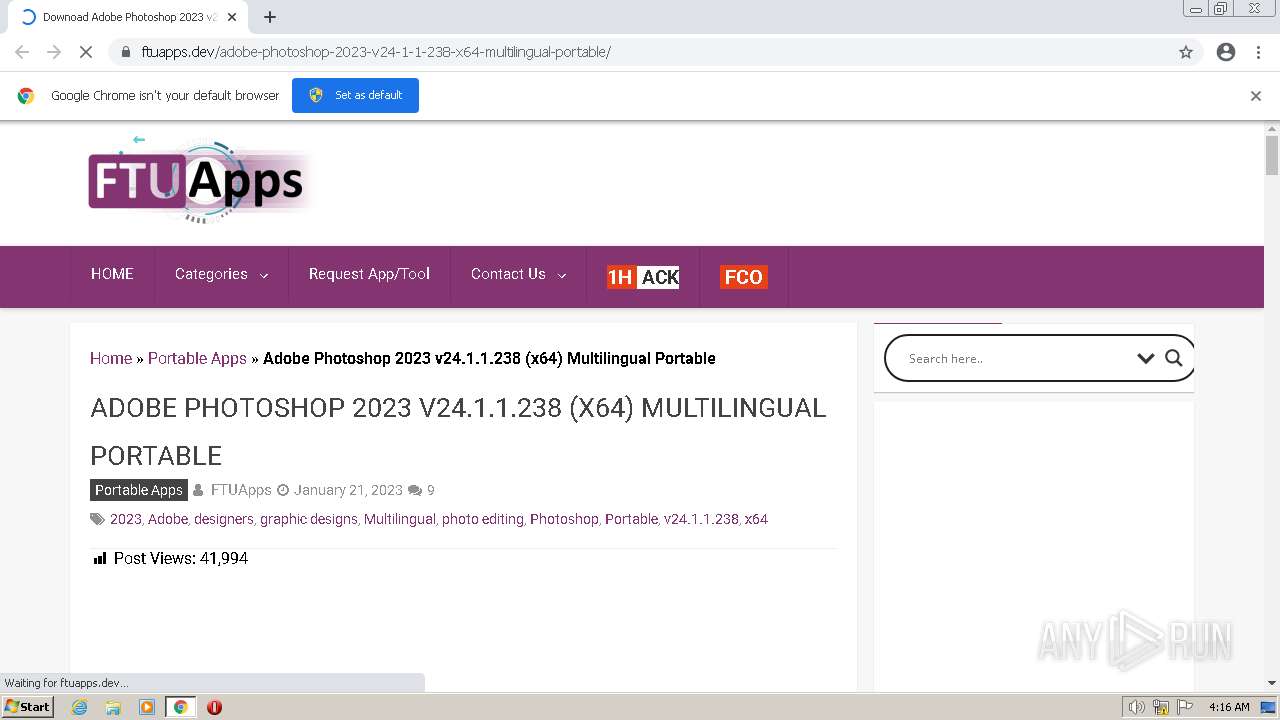Click the Portable Apps category badge

139,490
